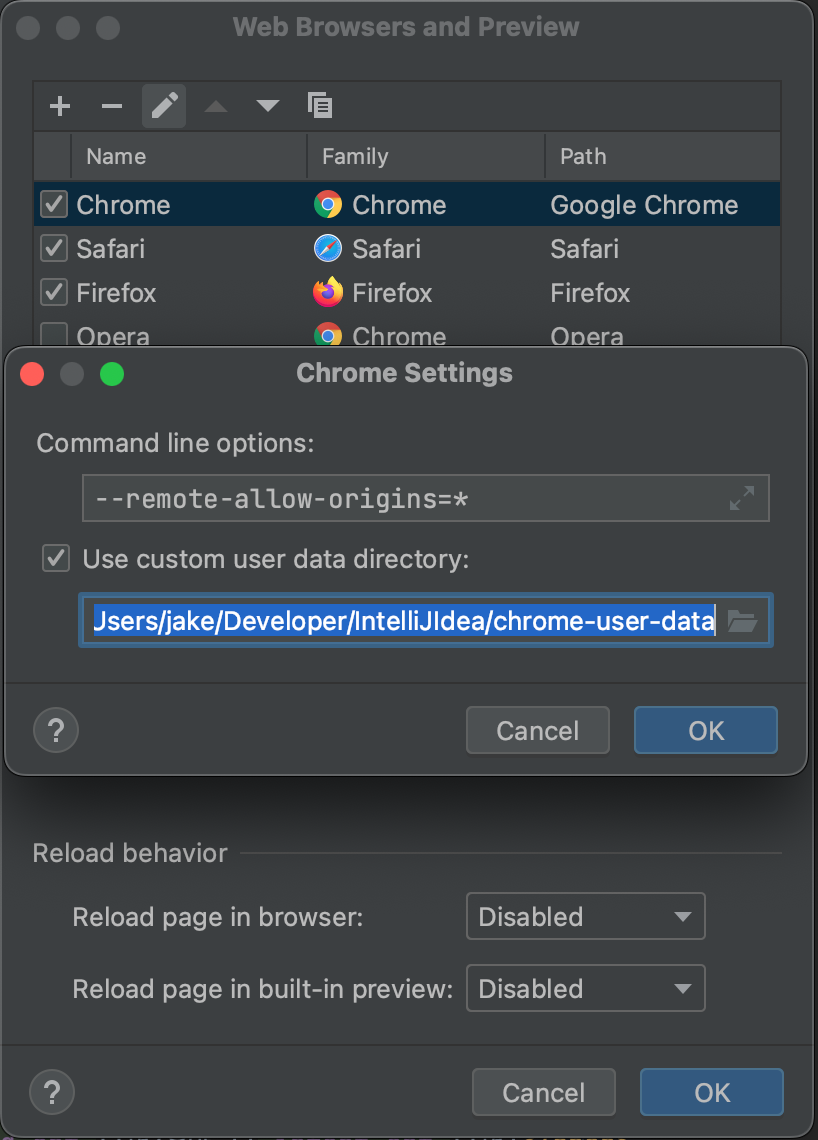Uncheck the Safari browser checkbox

click(x=54, y=249)
